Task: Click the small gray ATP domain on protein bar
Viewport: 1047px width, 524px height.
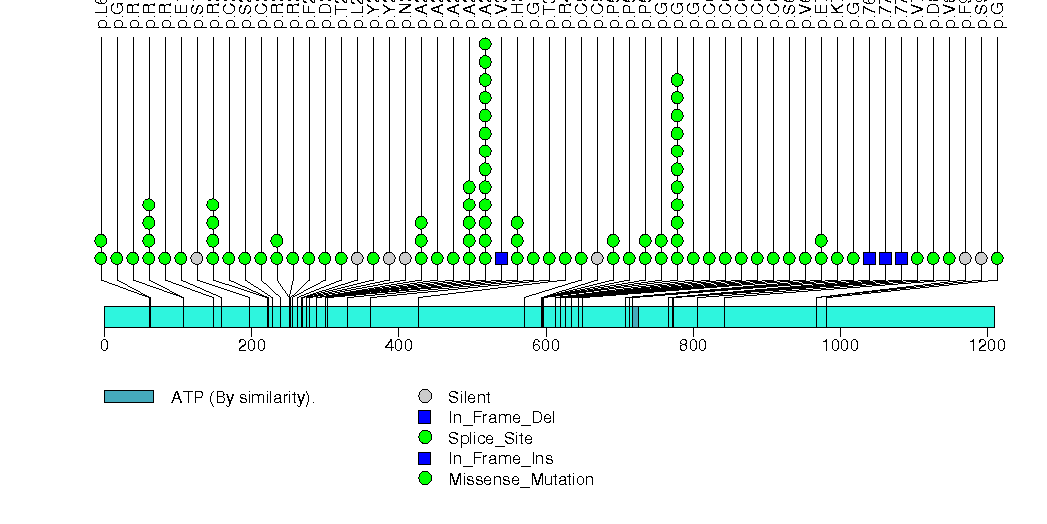Action: 635,316
